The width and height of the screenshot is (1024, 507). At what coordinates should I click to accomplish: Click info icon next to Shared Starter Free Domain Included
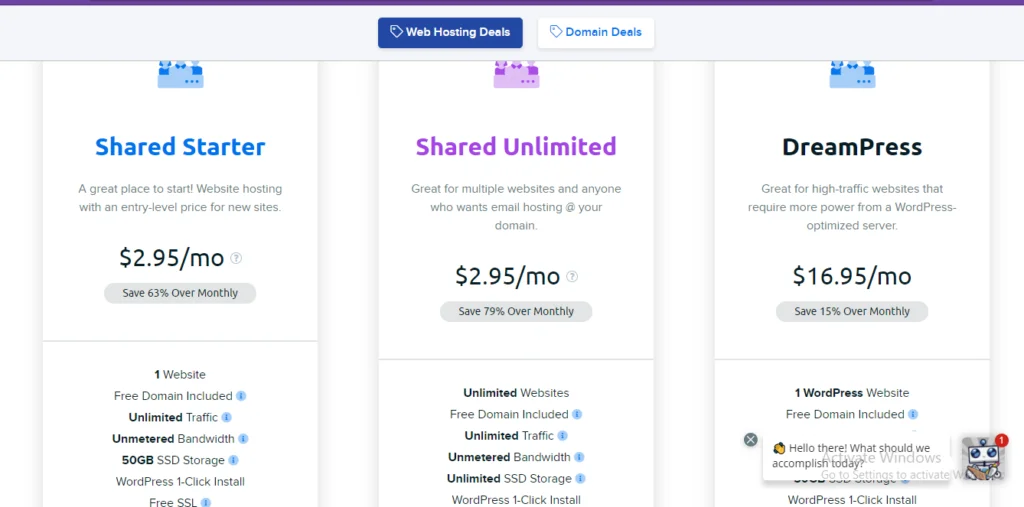[x=241, y=396]
